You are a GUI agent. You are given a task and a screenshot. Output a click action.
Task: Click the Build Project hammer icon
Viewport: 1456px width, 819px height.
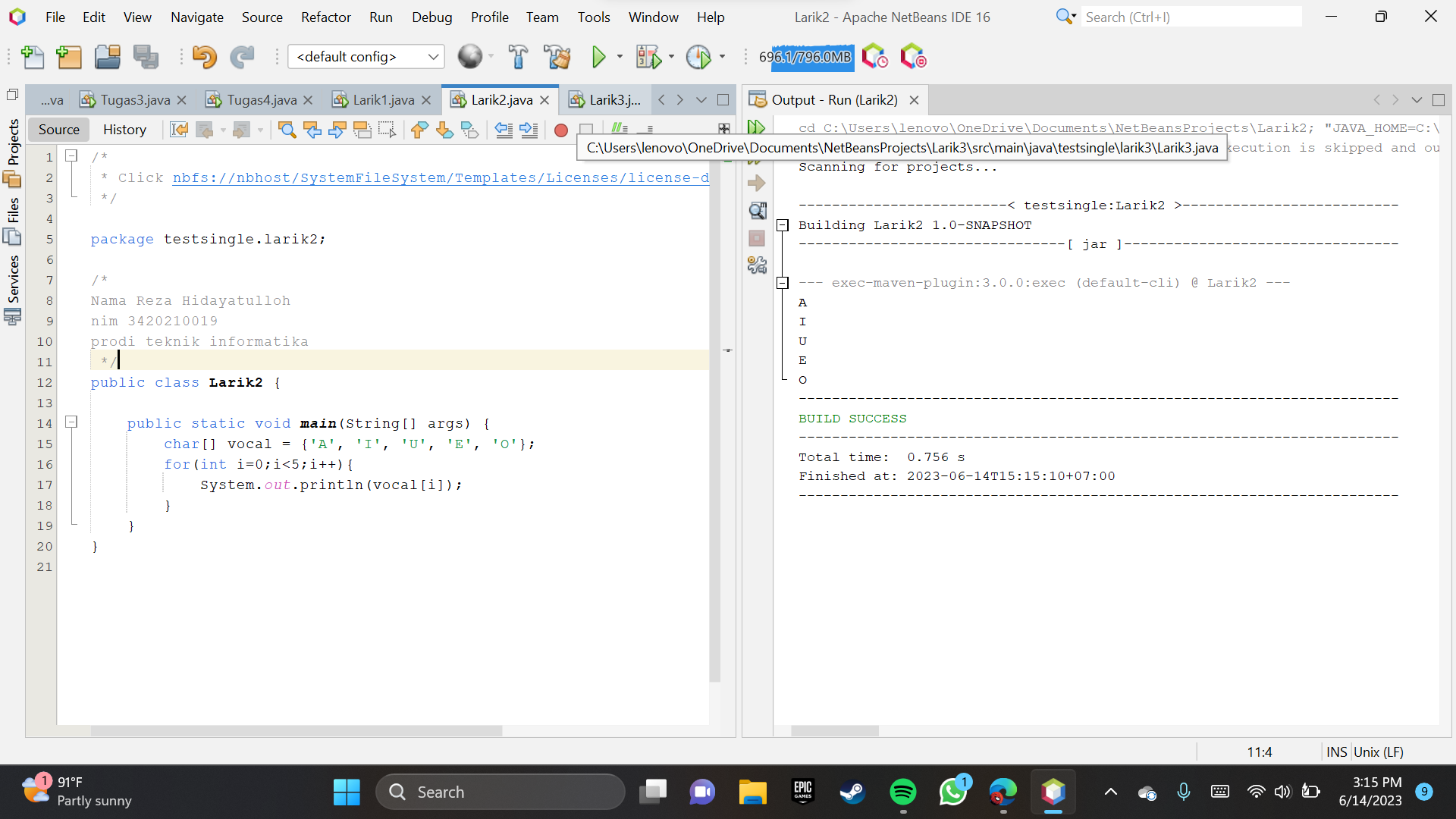pos(518,57)
